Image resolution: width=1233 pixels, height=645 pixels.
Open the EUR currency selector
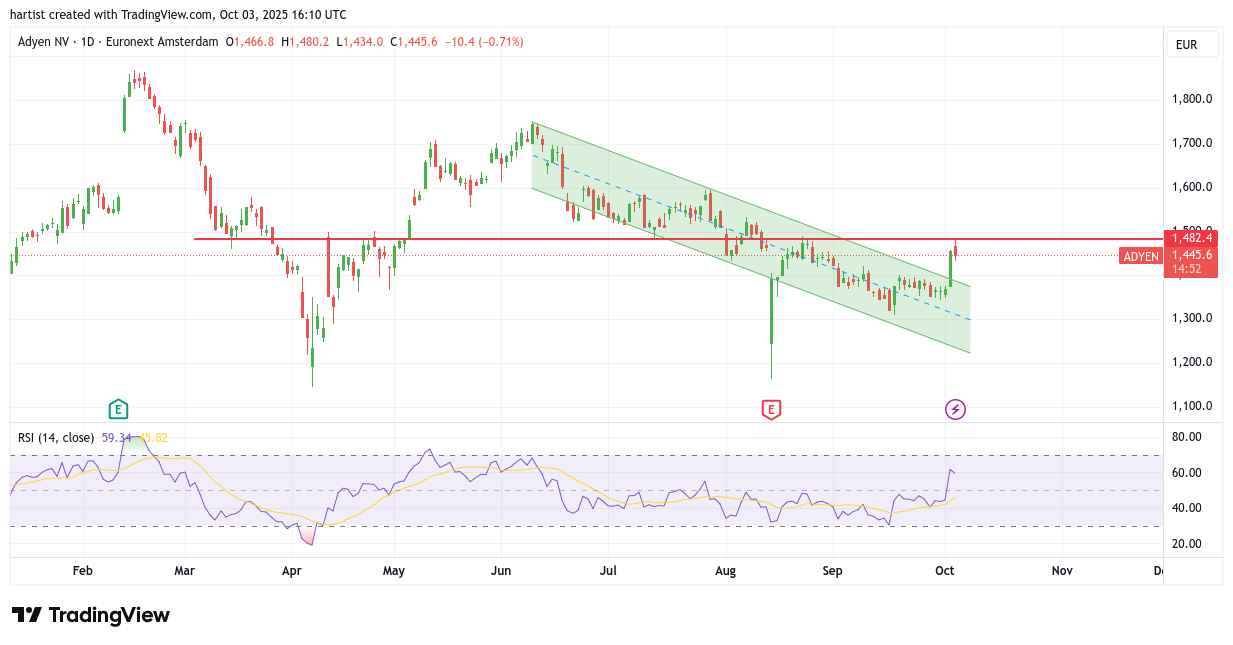pos(1192,44)
